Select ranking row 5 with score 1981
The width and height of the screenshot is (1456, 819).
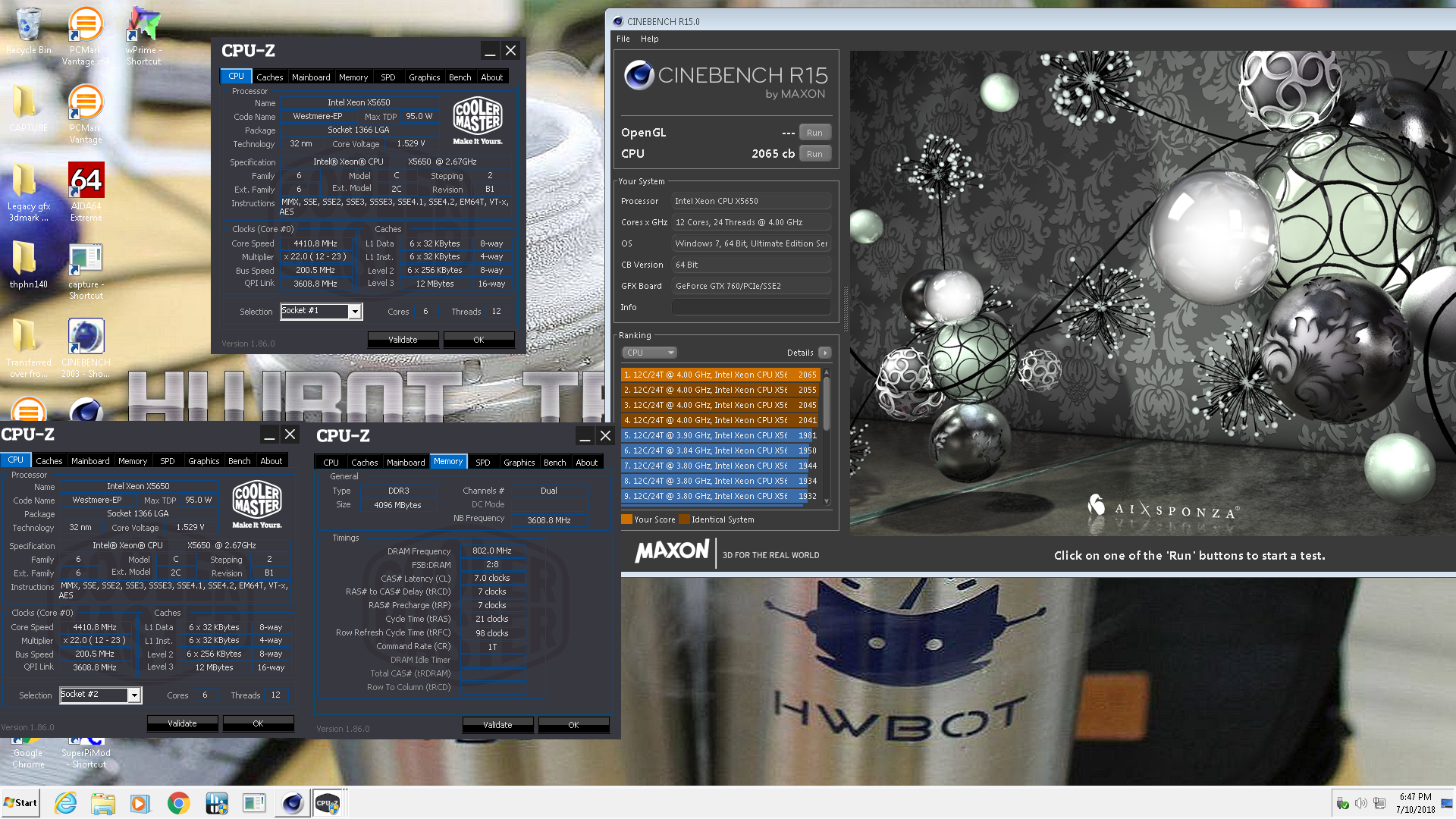click(x=720, y=435)
